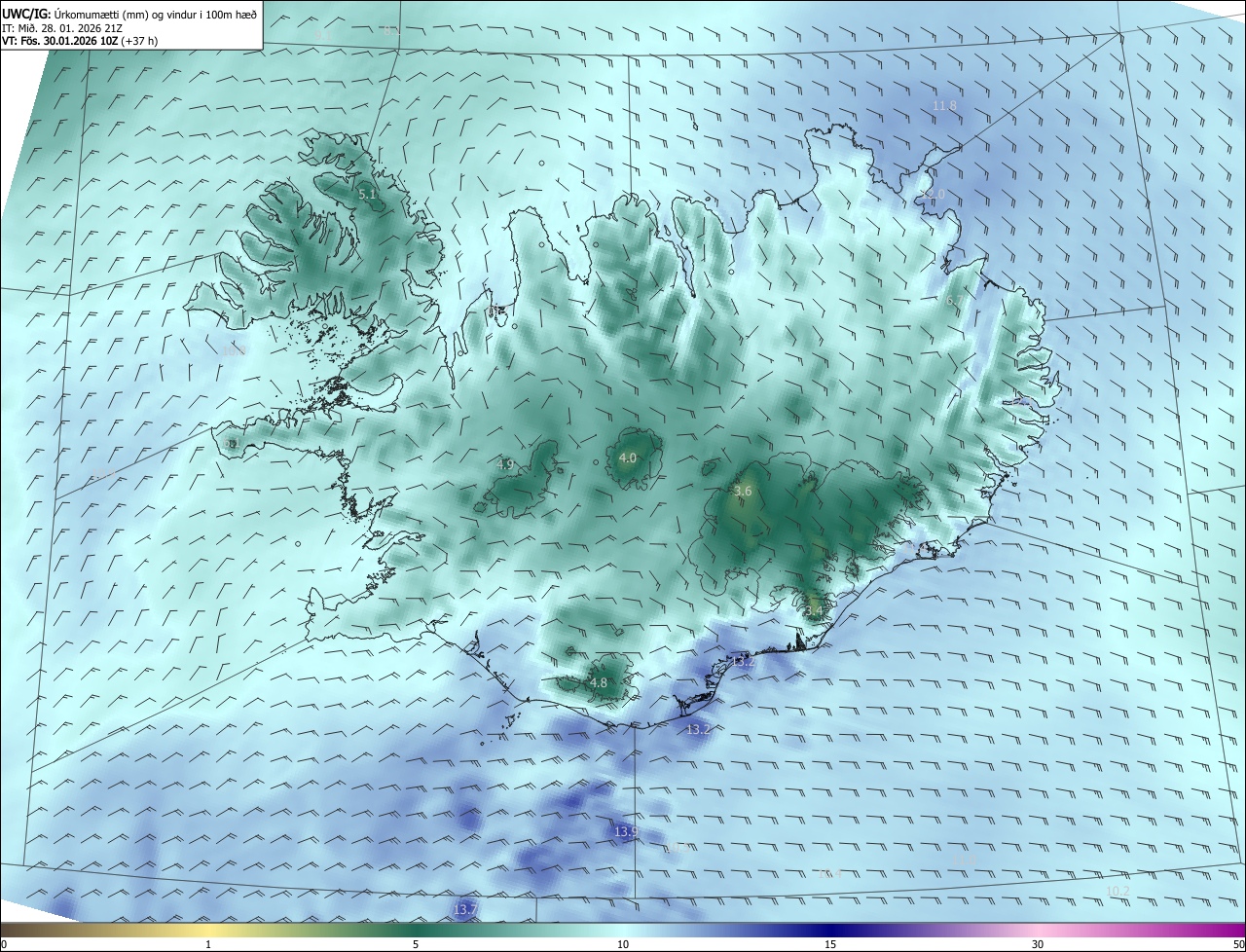Click the 4.0 value on the central glacier

pos(628,458)
